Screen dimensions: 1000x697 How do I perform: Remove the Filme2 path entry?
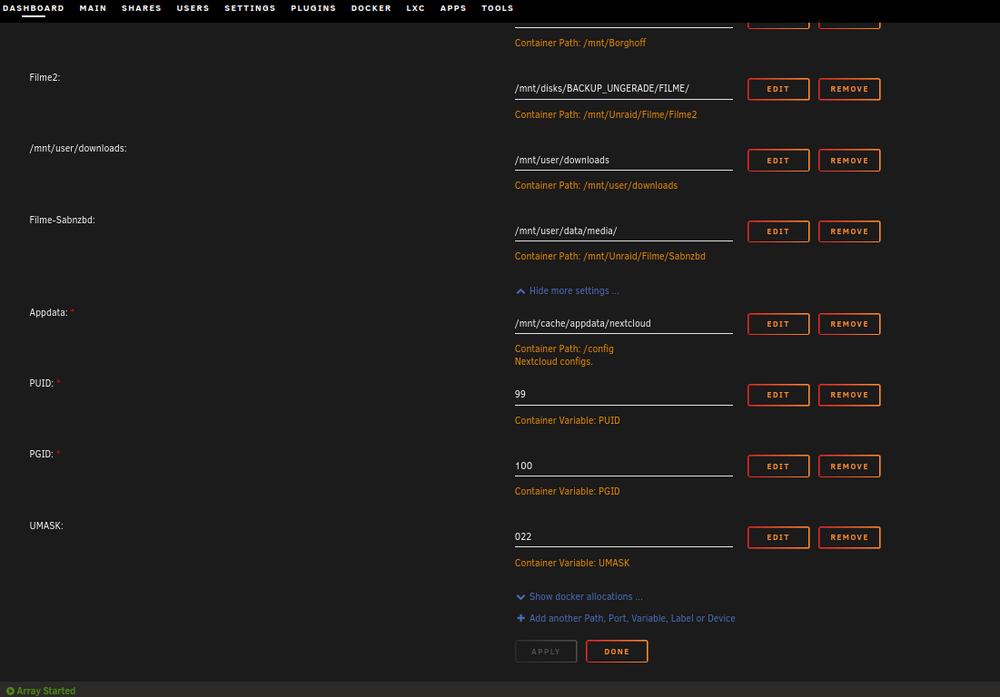[849, 89]
